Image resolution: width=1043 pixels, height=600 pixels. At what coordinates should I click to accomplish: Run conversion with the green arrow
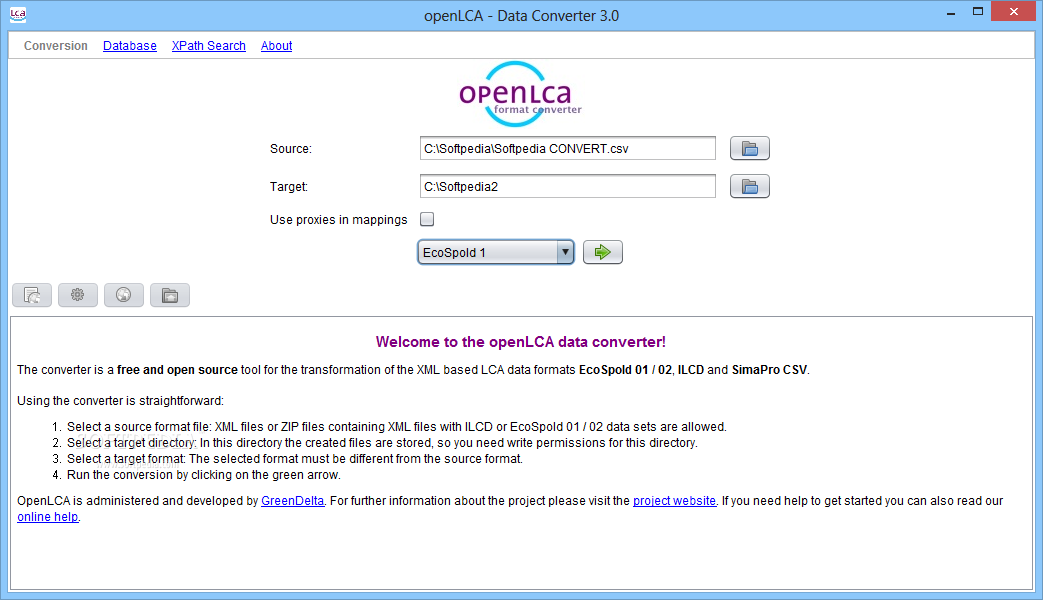(x=603, y=252)
